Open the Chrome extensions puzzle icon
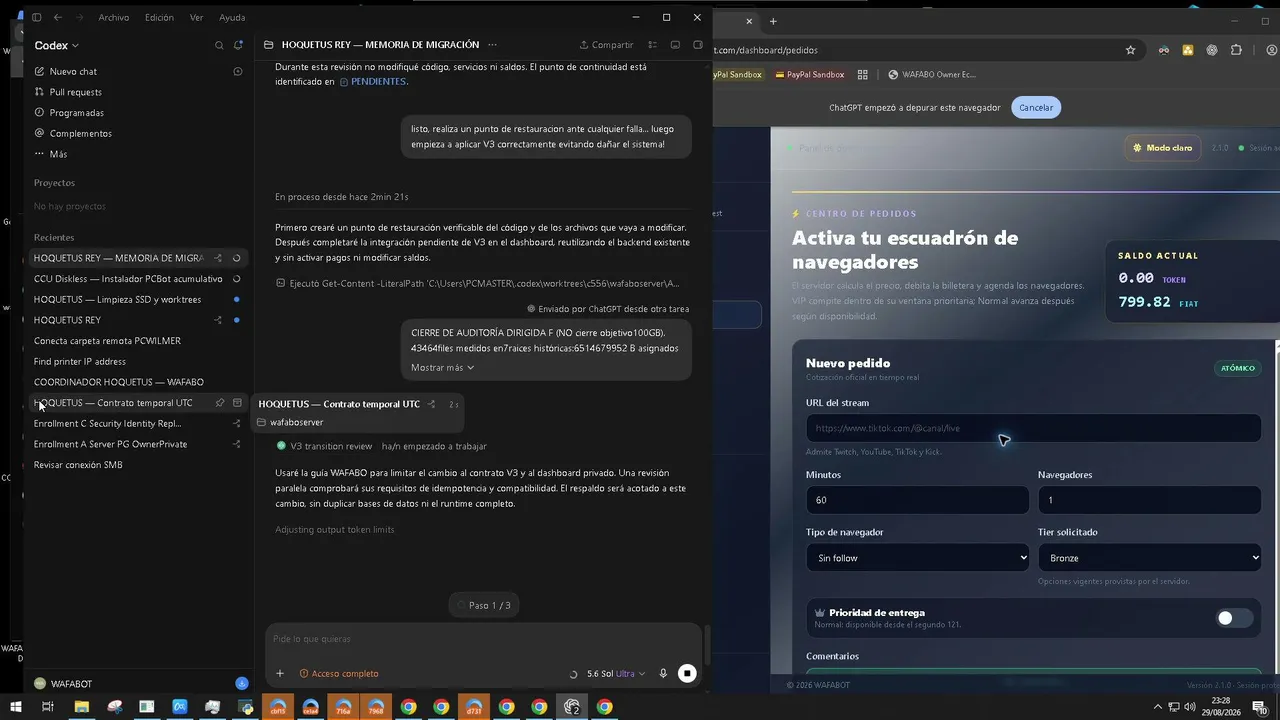The height and width of the screenshot is (720, 1280). [x=1236, y=50]
